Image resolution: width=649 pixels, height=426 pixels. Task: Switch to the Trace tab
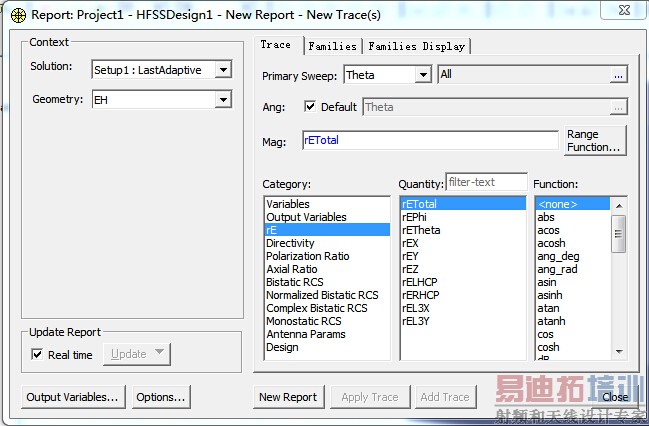pos(276,45)
